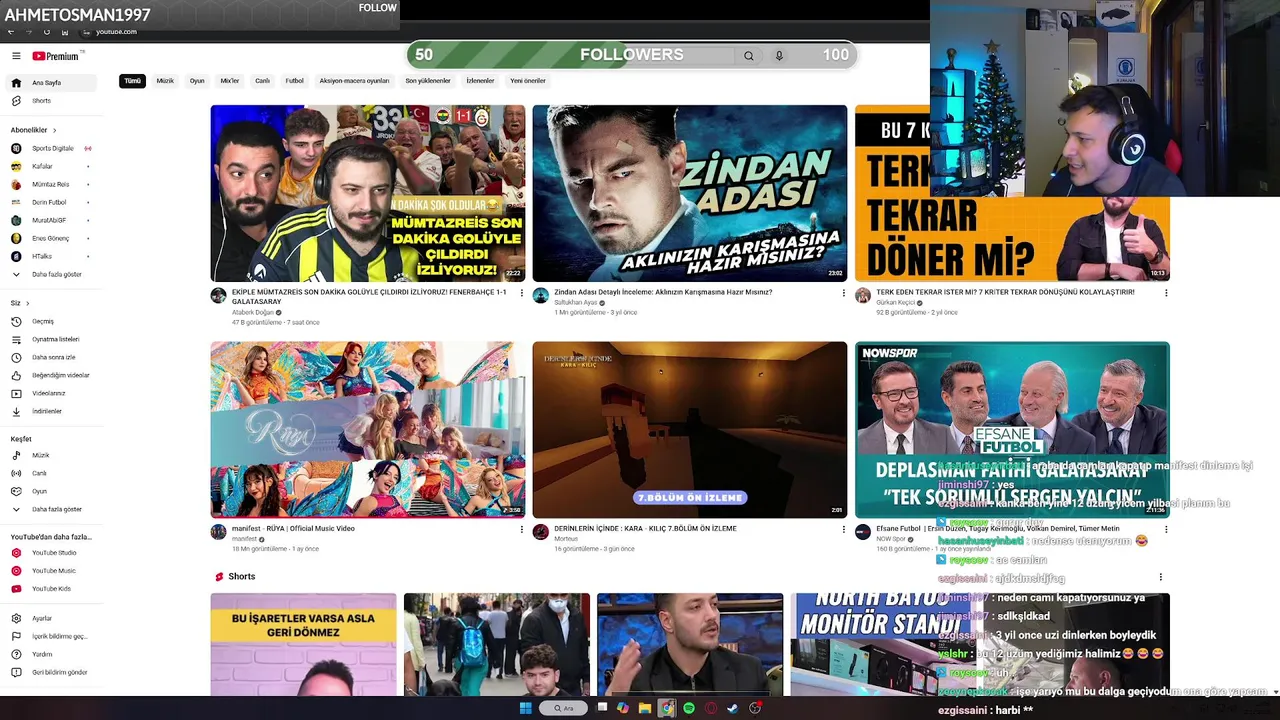
Task: Open İçerik bildirme geçmişi report history
Action: pos(50,636)
